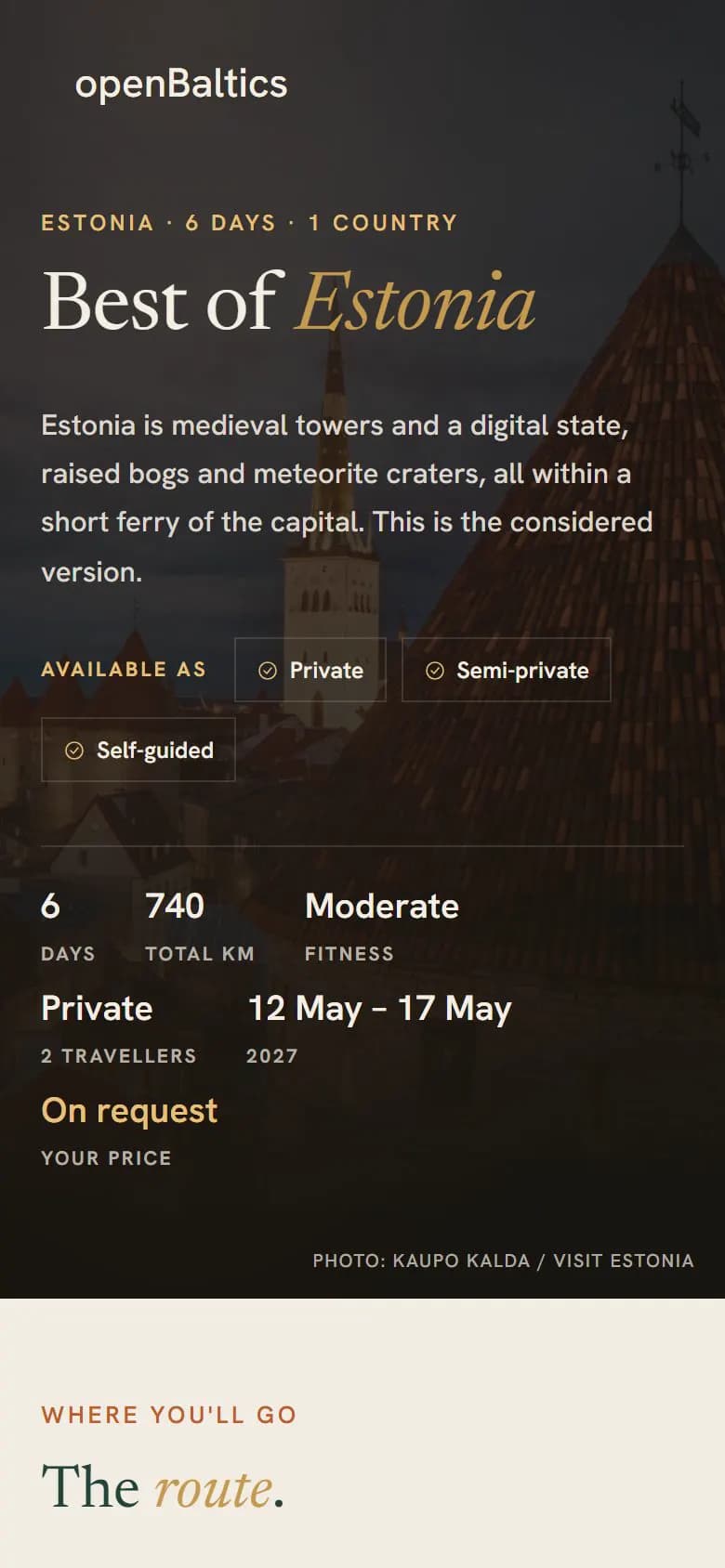Select the Moderate fitness level stat
The width and height of the screenshot is (725, 1568).
click(x=382, y=926)
